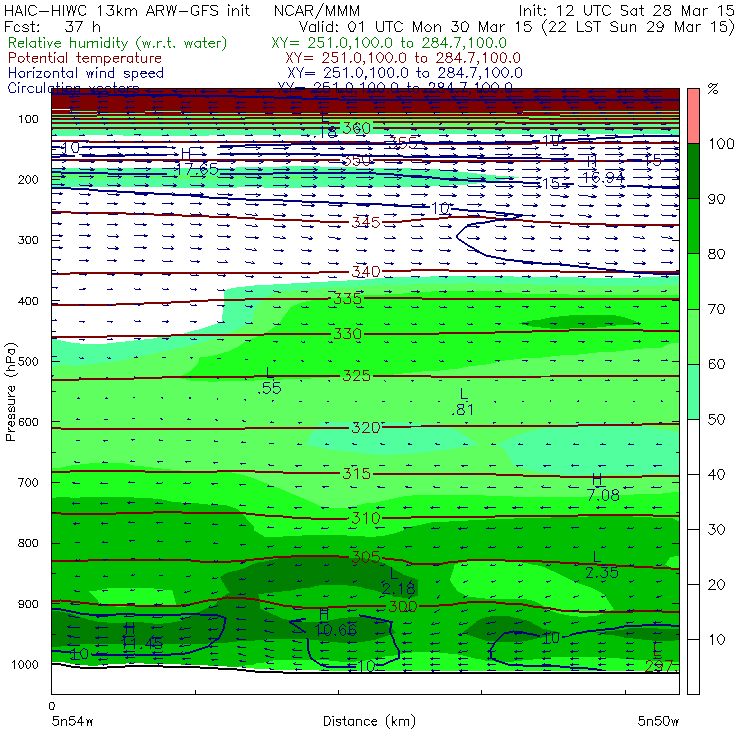Select the 325 potential temperature contour label

click(x=356, y=376)
